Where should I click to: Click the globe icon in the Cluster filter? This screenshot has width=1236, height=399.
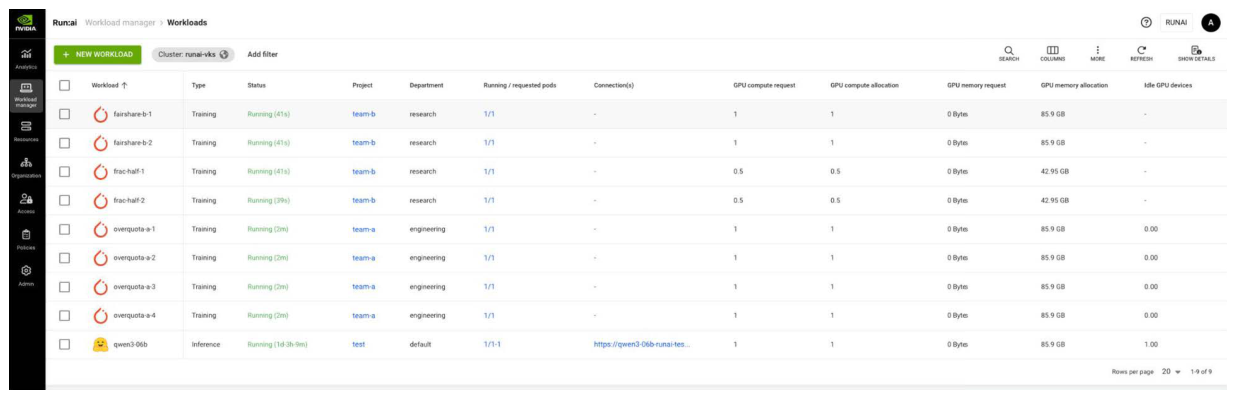[x=224, y=54]
